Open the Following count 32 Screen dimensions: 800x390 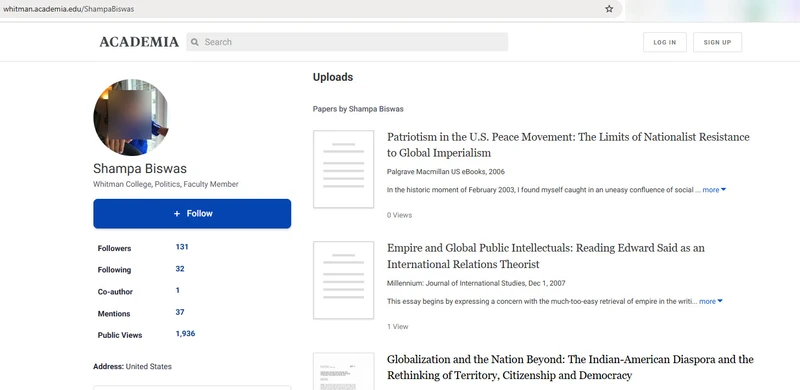click(x=180, y=269)
